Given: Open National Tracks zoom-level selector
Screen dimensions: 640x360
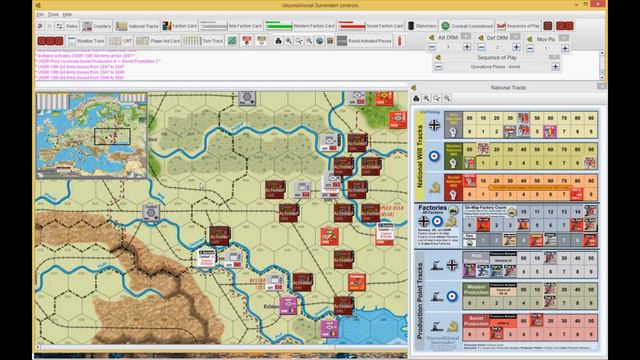Looking at the screenshot, I should (437, 98).
